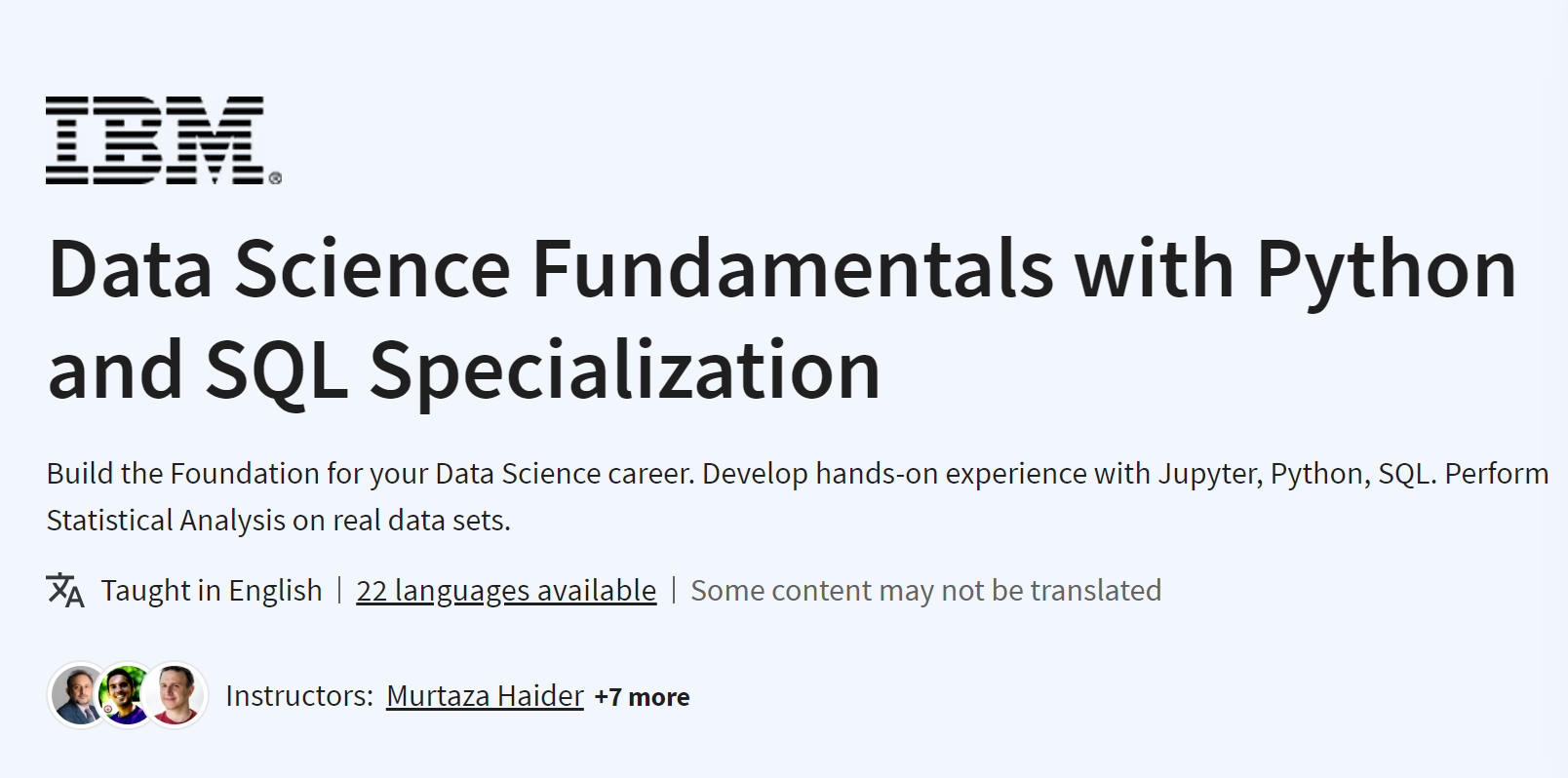Image resolution: width=1568 pixels, height=778 pixels.
Task: Select the language globe symbol before Taught in English
Action: pos(63,590)
